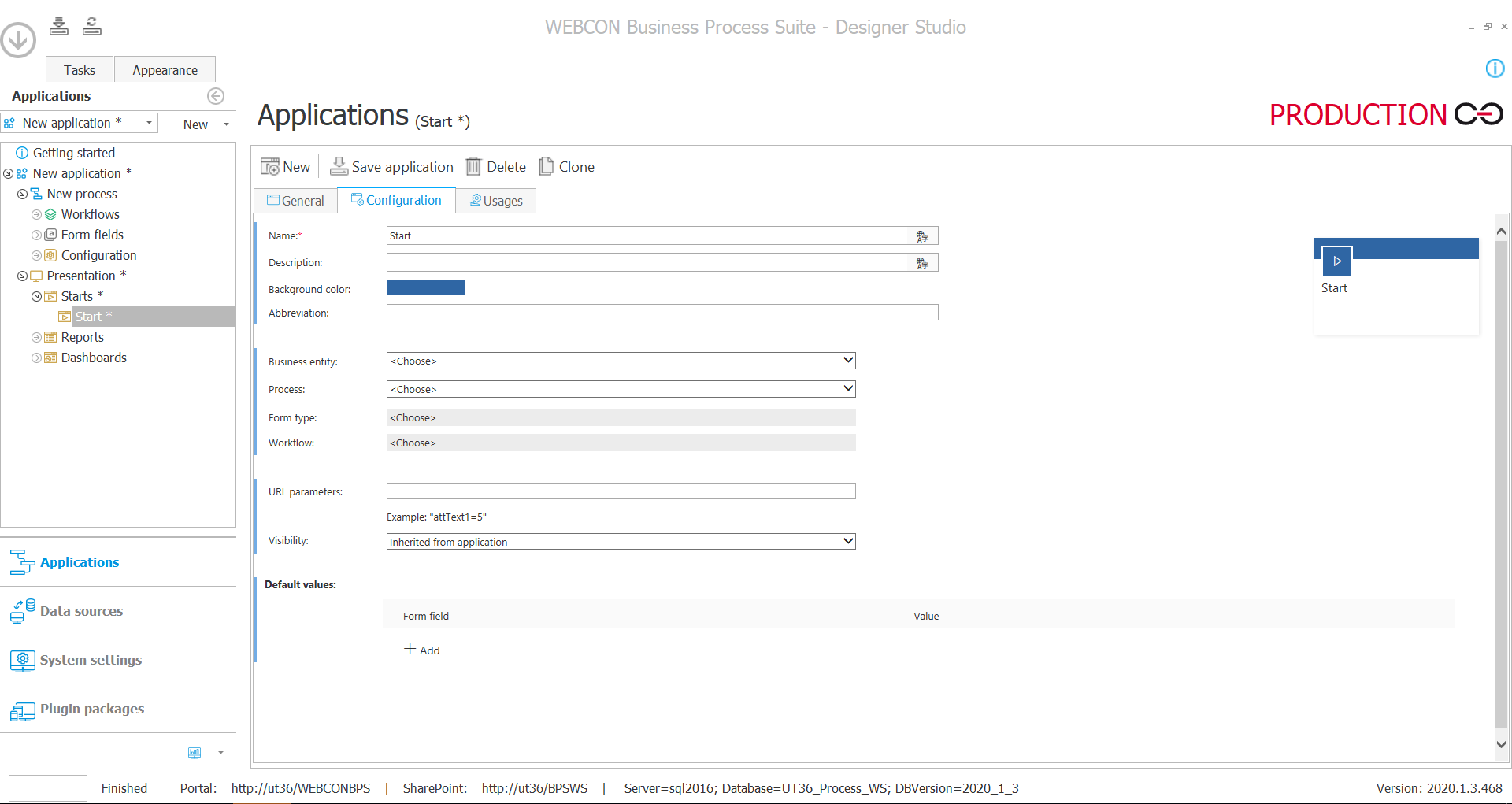This screenshot has width=1512, height=804.
Task: Click the Getting started info icon
Action: pyautogui.click(x=22, y=153)
